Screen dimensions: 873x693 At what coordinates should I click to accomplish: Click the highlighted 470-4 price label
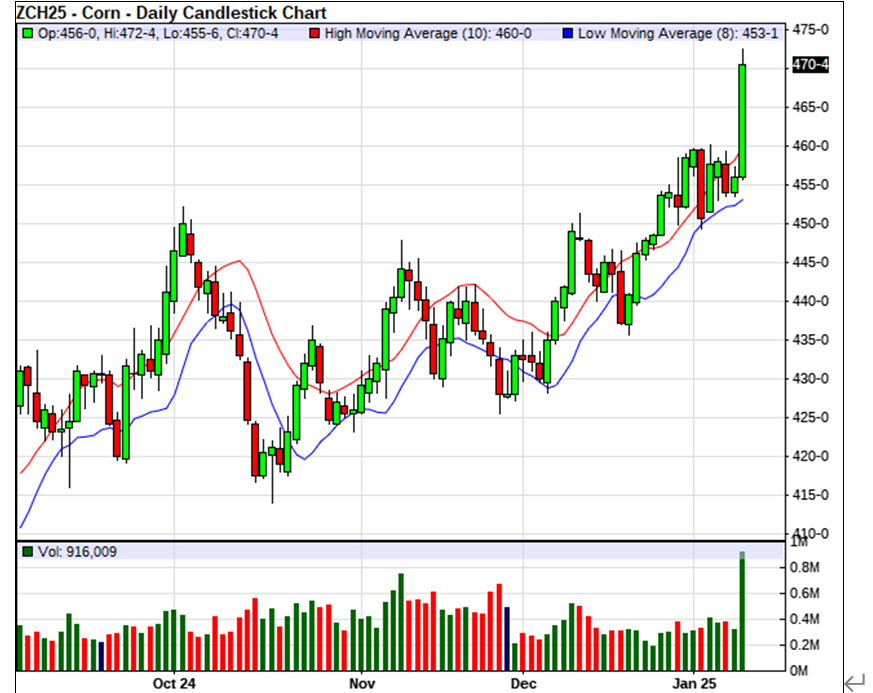click(x=810, y=65)
